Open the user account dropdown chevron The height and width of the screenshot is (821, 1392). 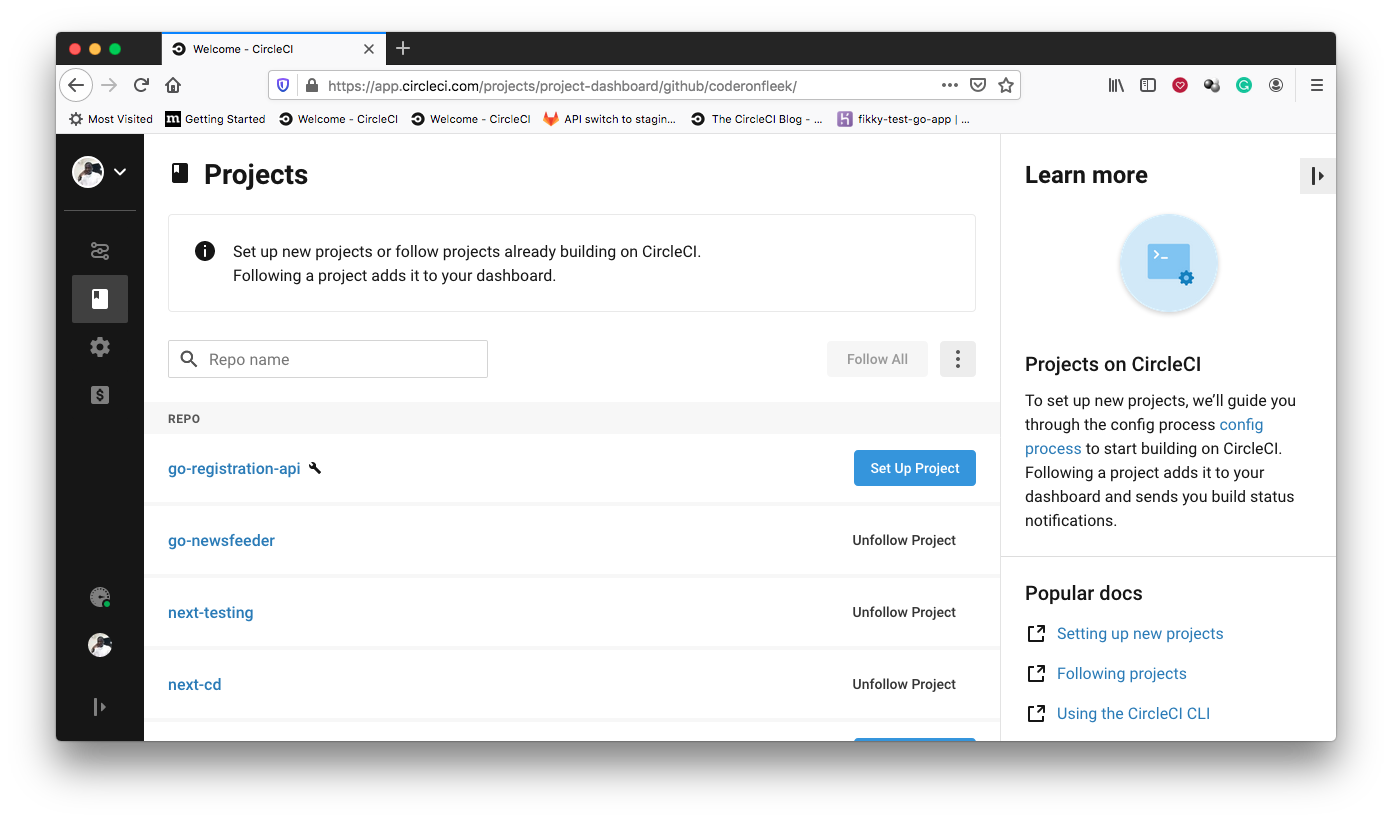tap(119, 172)
